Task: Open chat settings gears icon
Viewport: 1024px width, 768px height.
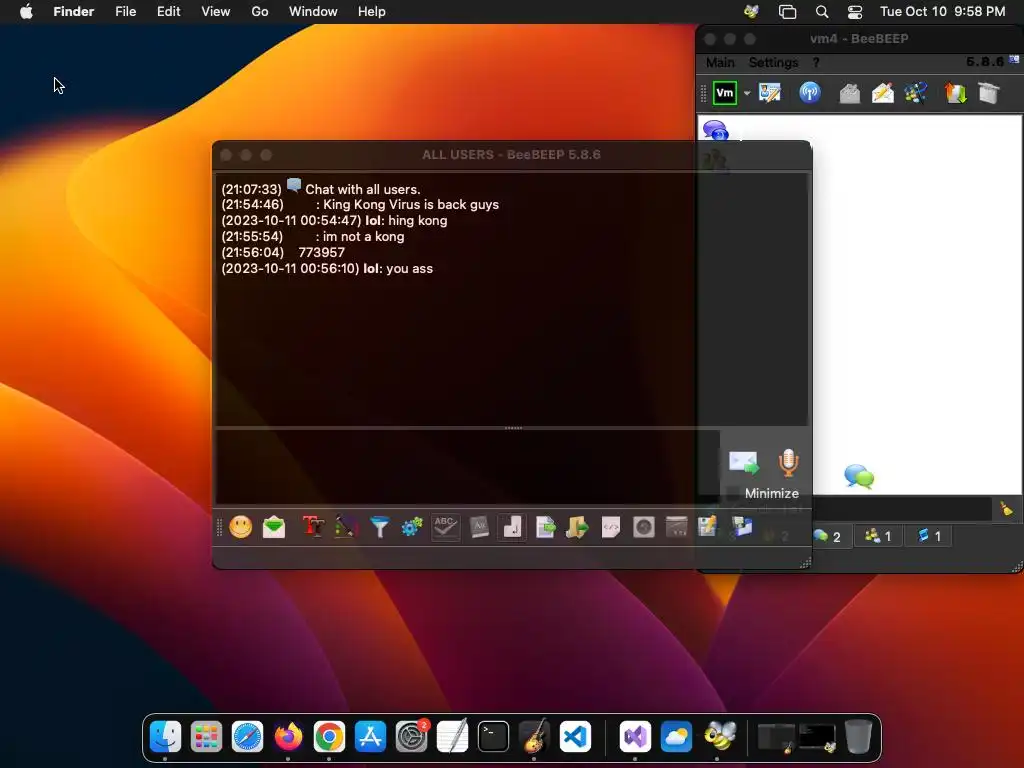Action: point(412,526)
